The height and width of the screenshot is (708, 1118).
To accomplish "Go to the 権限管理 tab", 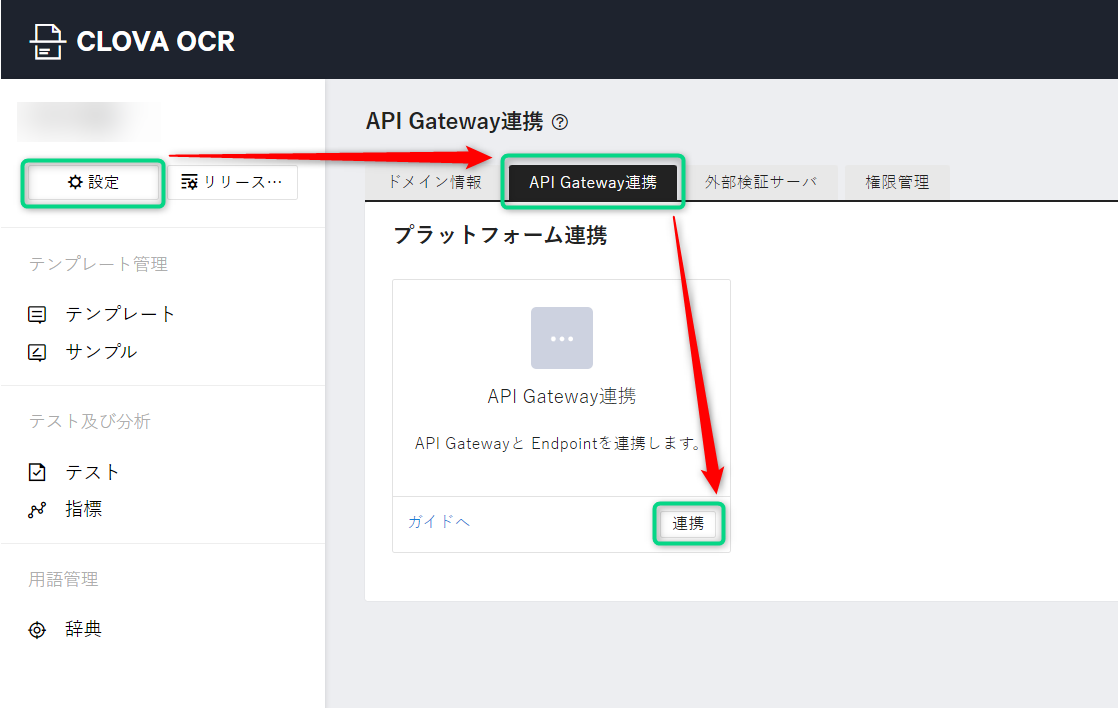I will [x=897, y=182].
